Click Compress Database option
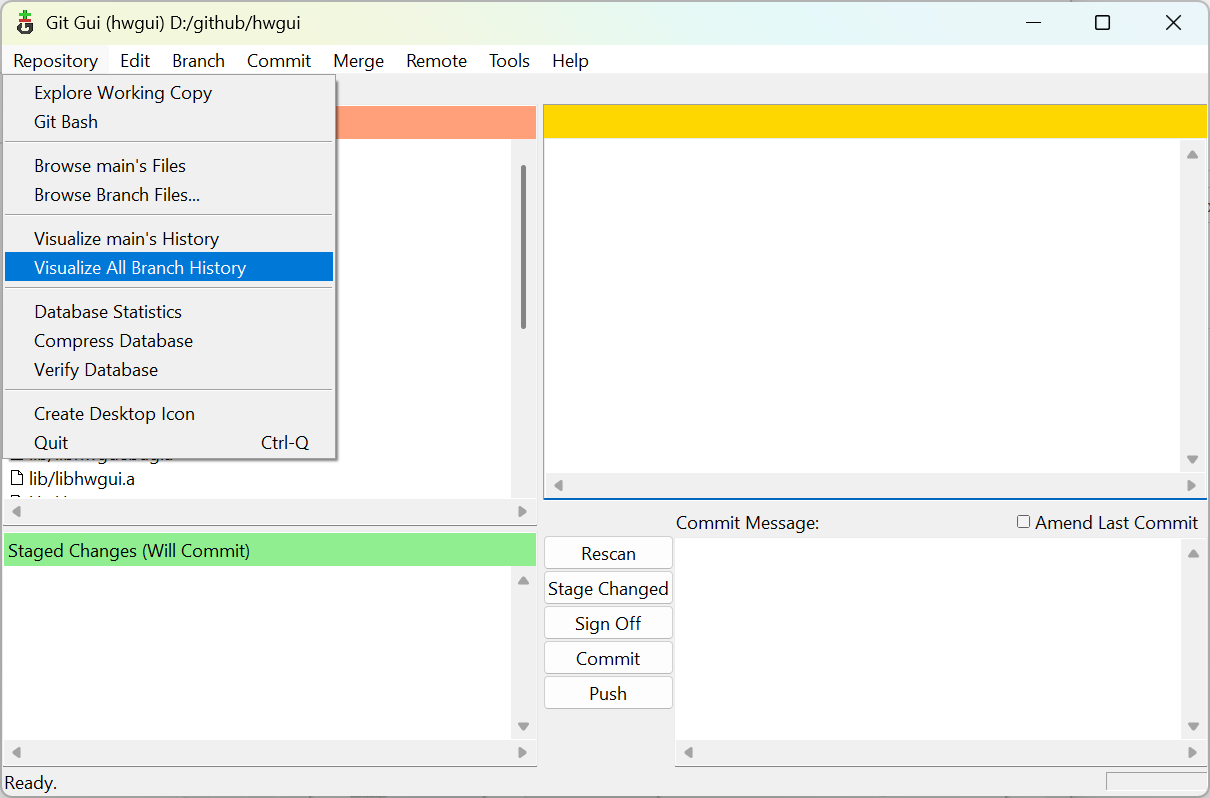Image resolution: width=1210 pixels, height=798 pixels. (x=113, y=341)
